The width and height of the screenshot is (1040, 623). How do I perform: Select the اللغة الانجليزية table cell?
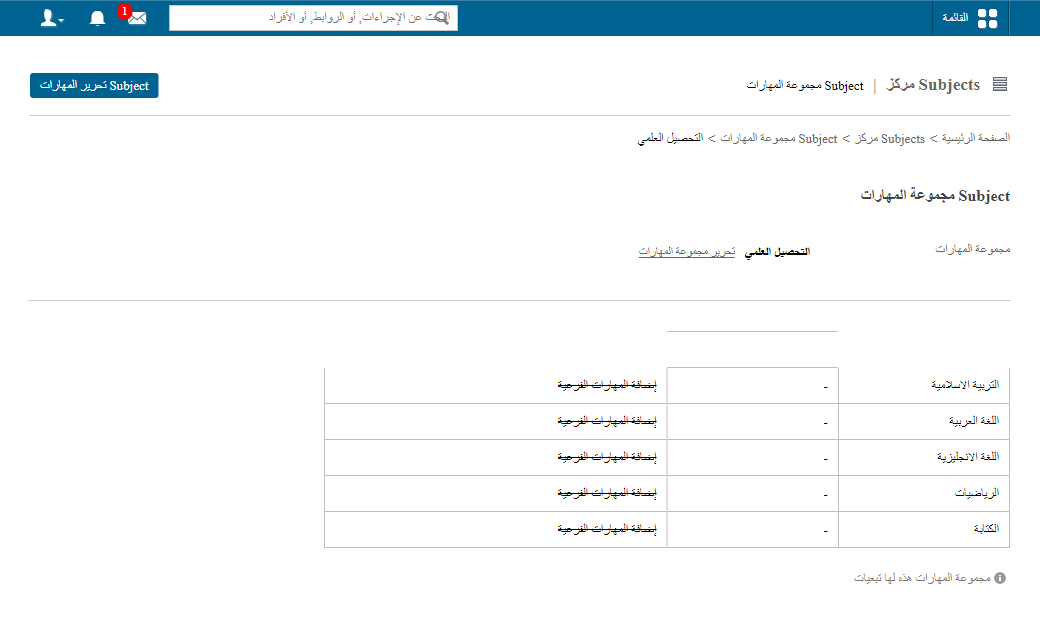(924, 457)
